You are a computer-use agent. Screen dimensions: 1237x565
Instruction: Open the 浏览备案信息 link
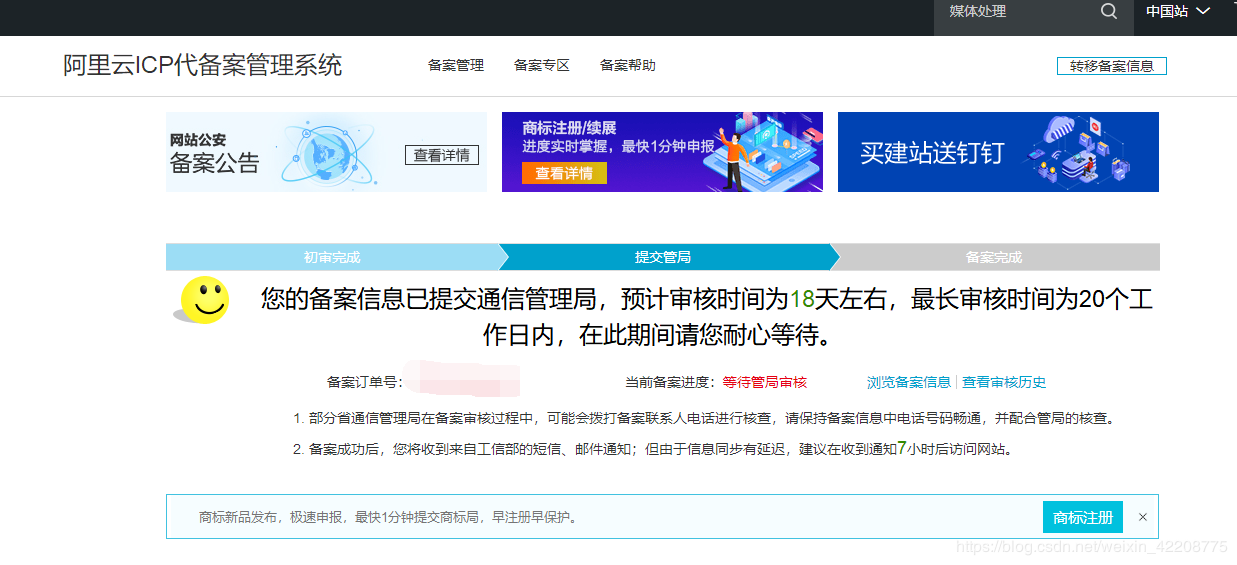click(909, 382)
